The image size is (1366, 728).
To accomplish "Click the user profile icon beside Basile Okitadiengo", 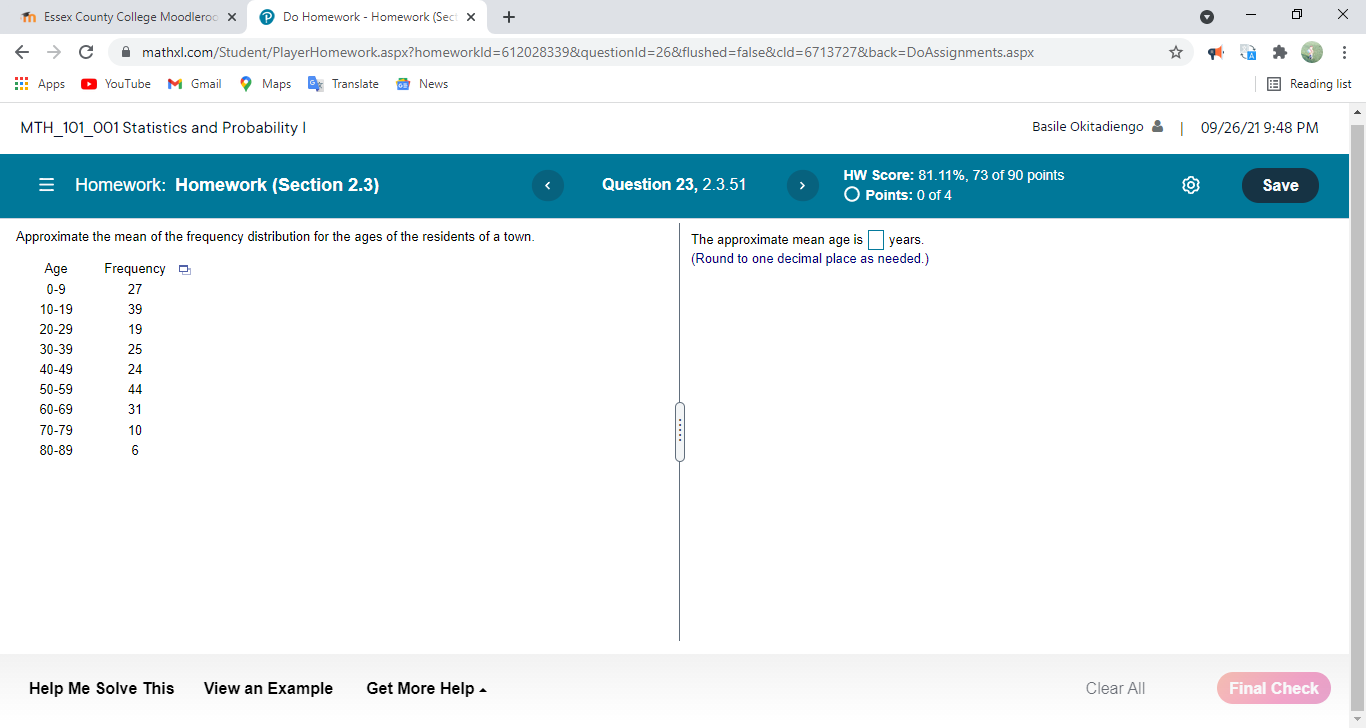I will (x=1157, y=127).
